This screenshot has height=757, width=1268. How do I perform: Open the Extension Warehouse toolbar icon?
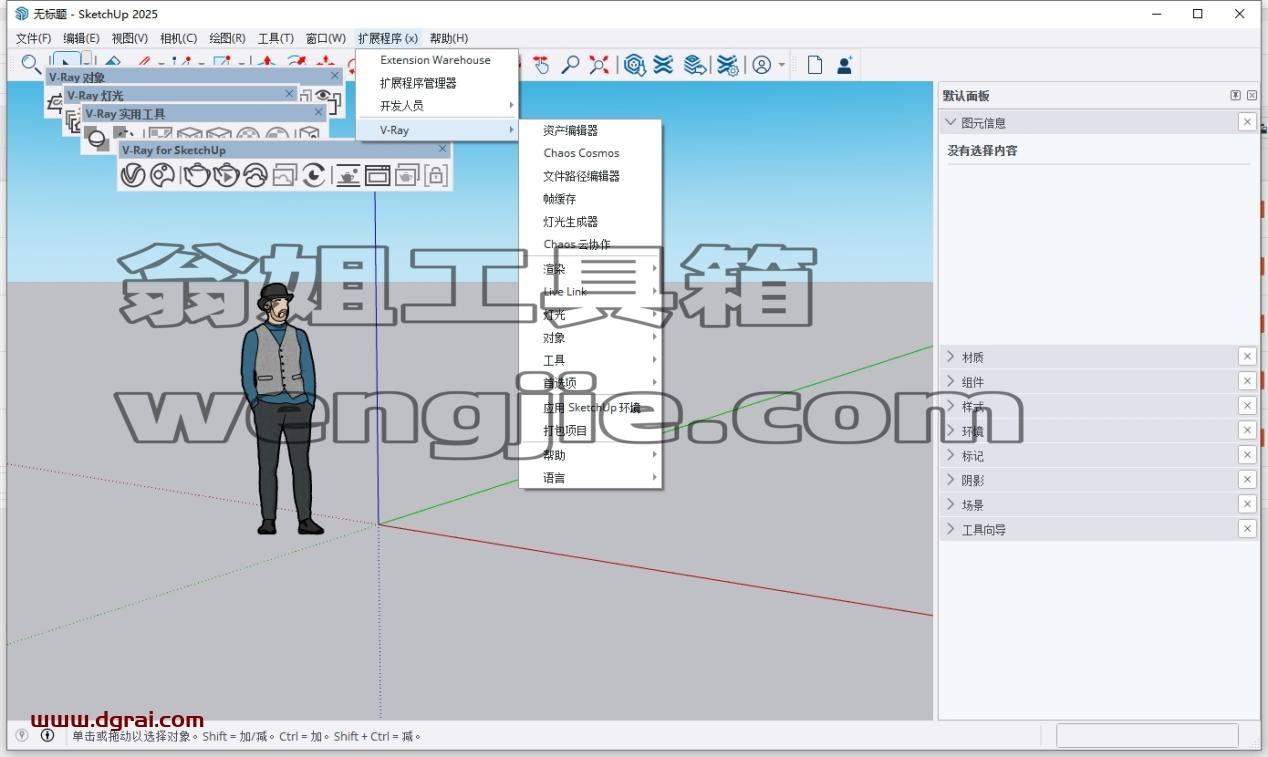(x=663, y=65)
